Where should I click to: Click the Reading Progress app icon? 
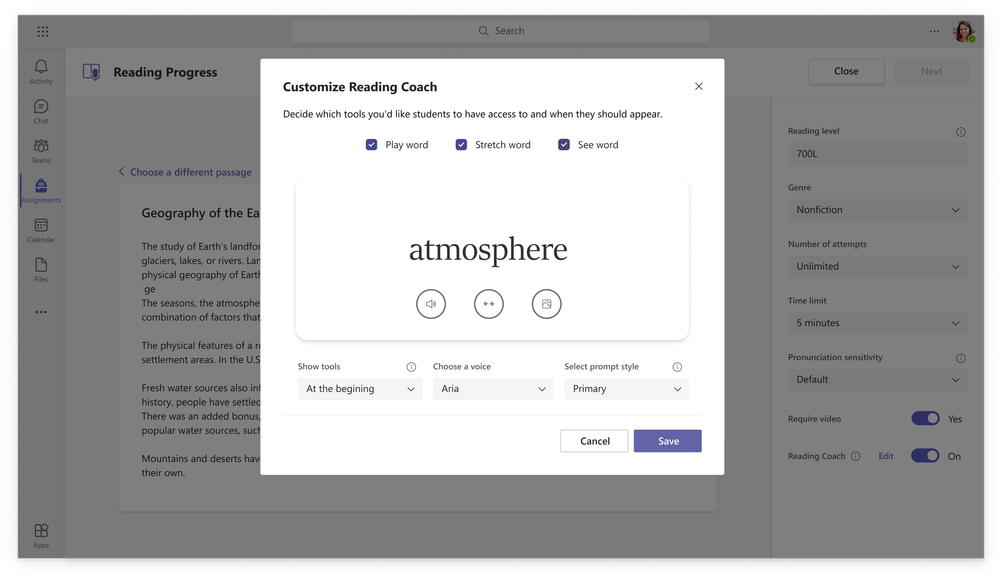(91, 72)
